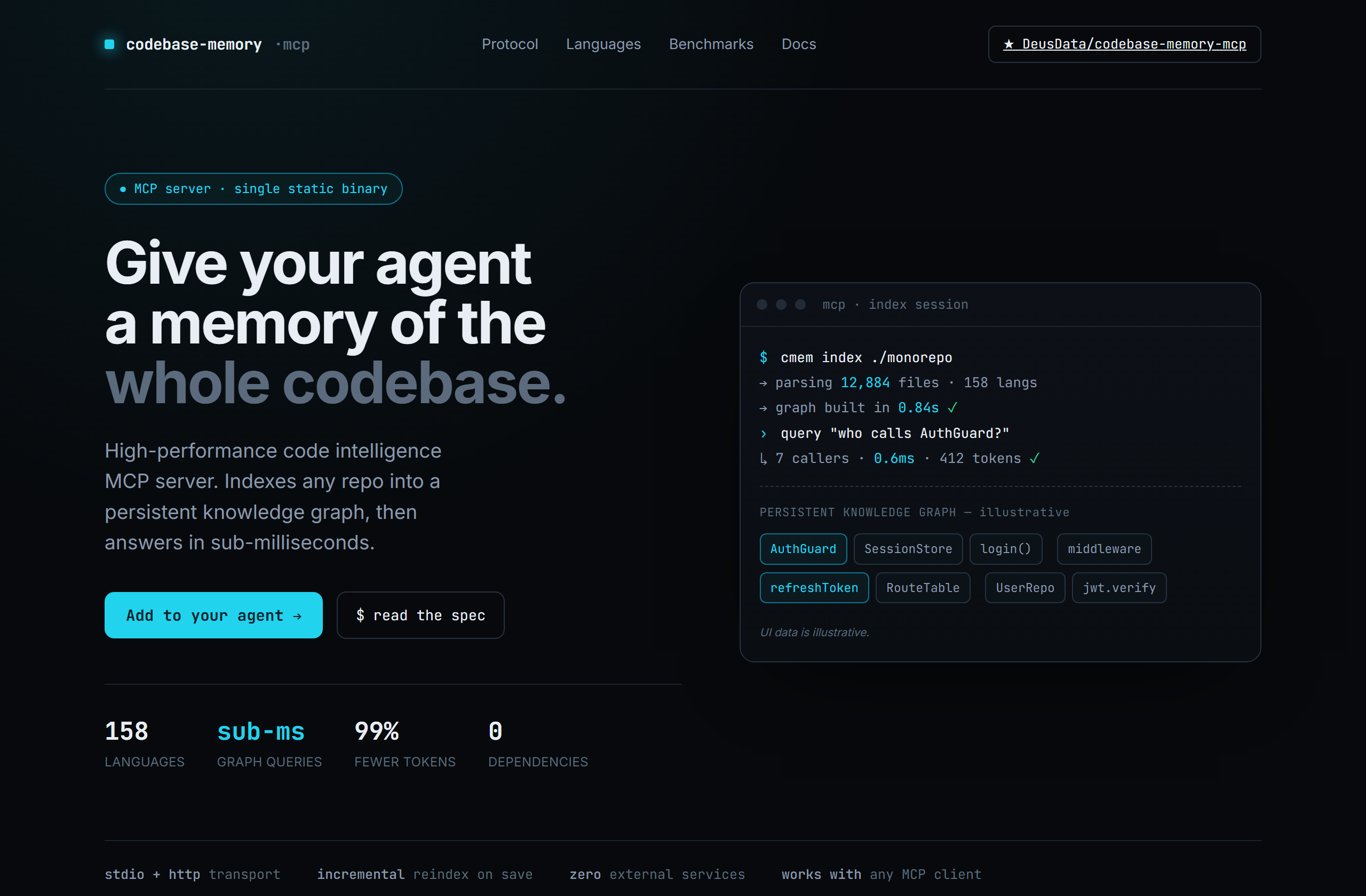This screenshot has height=896, width=1366.
Task: Click the '0.6ms' query latency value
Action: pos(894,458)
